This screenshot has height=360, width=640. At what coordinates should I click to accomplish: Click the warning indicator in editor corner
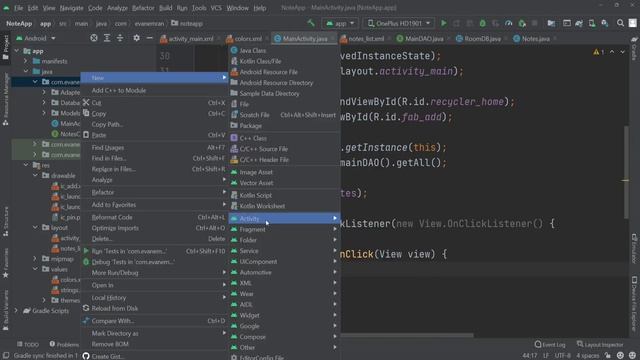coord(599,52)
